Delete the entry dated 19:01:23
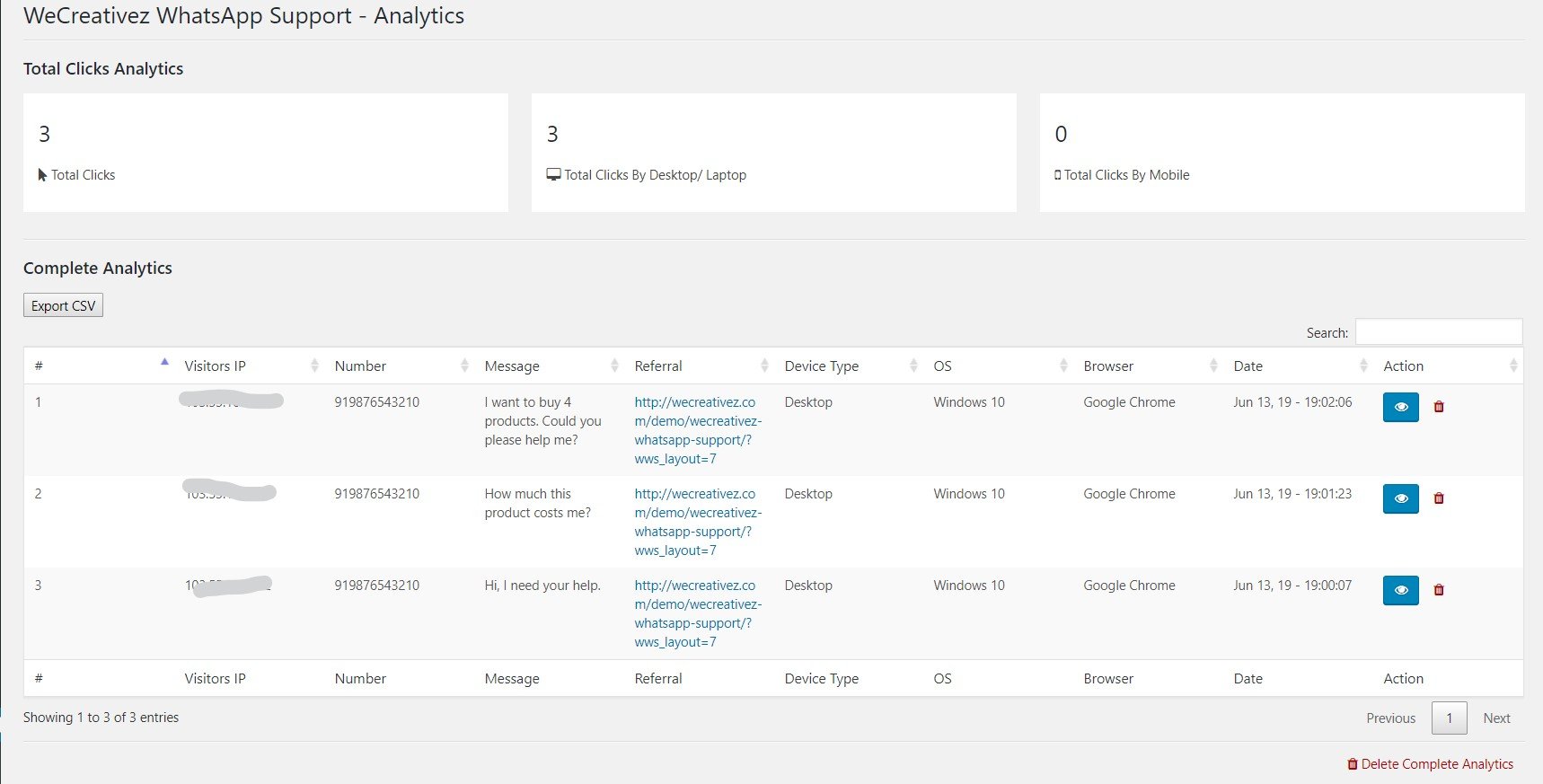The height and width of the screenshot is (784, 1543). 1439,498
